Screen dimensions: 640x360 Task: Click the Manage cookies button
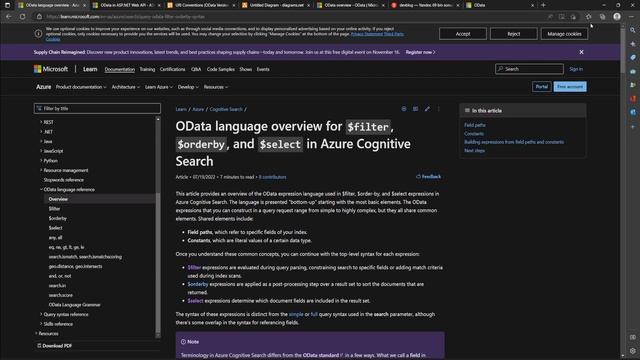click(x=564, y=34)
